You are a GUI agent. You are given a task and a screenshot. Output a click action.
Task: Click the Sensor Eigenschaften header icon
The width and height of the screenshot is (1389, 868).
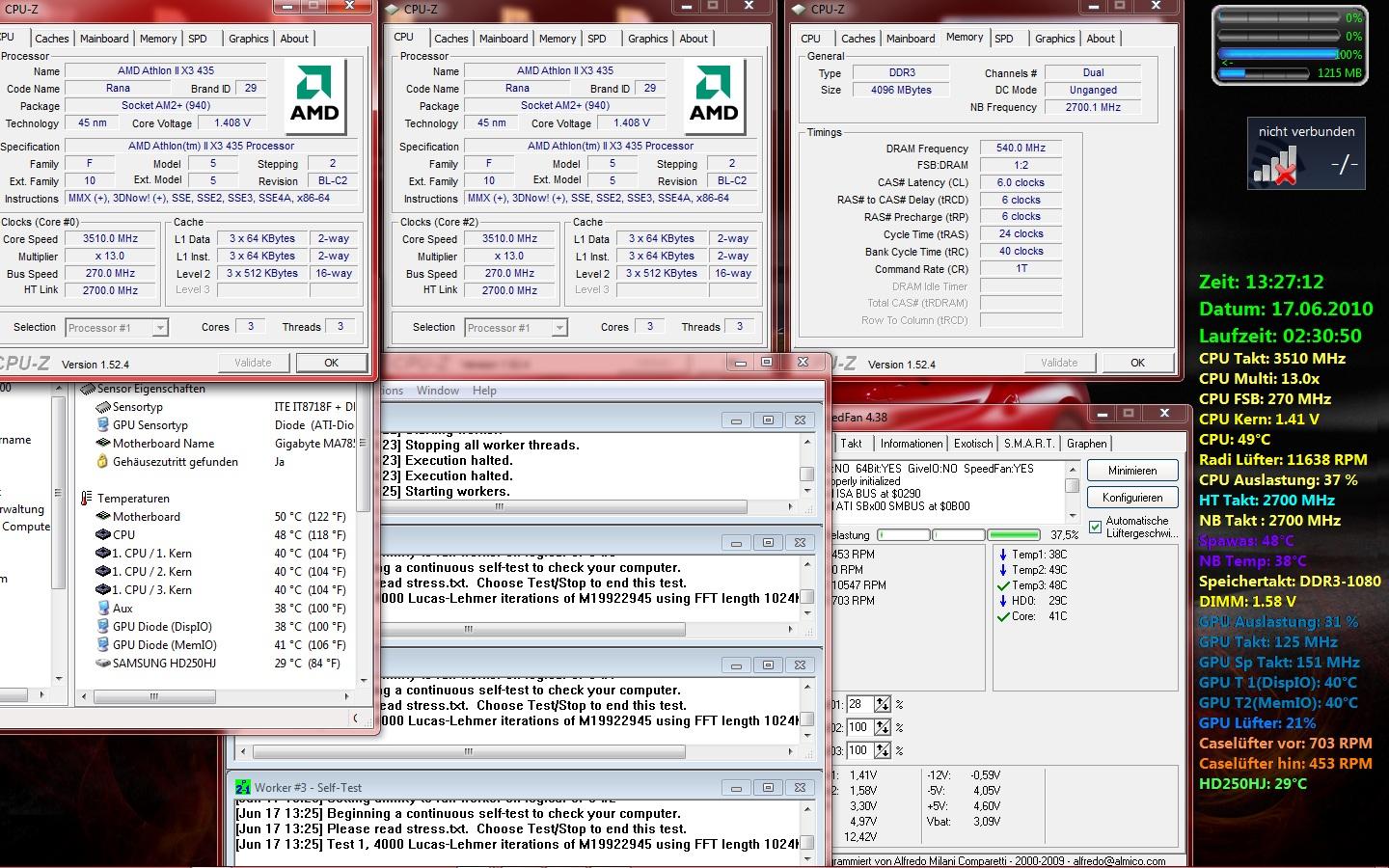click(x=88, y=389)
